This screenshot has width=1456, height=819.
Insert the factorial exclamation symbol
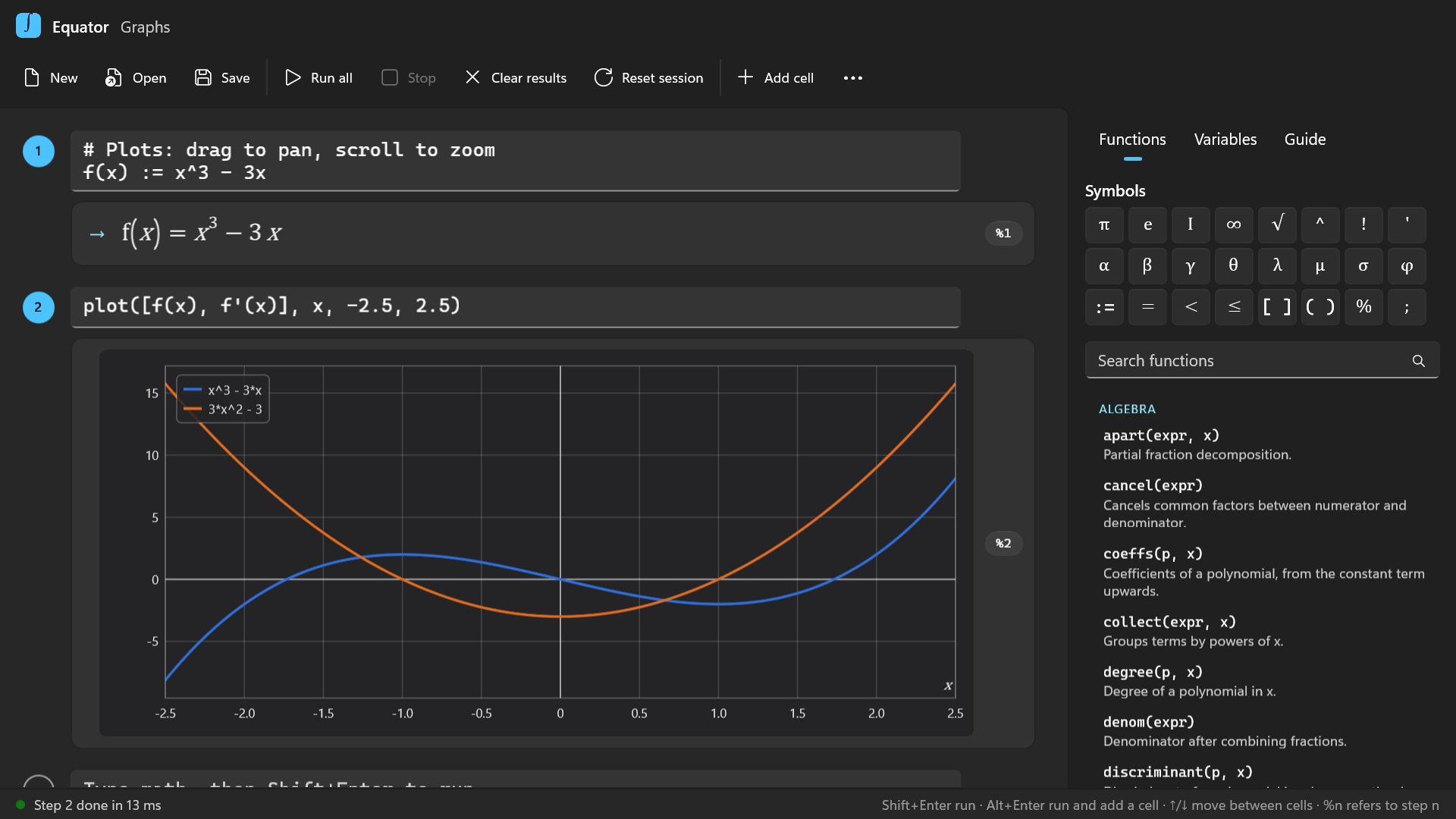pyautogui.click(x=1363, y=224)
